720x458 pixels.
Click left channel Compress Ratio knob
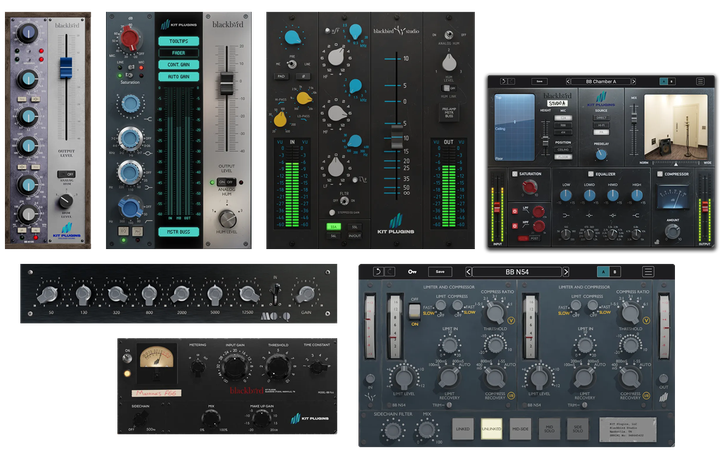pyautogui.click(x=495, y=312)
